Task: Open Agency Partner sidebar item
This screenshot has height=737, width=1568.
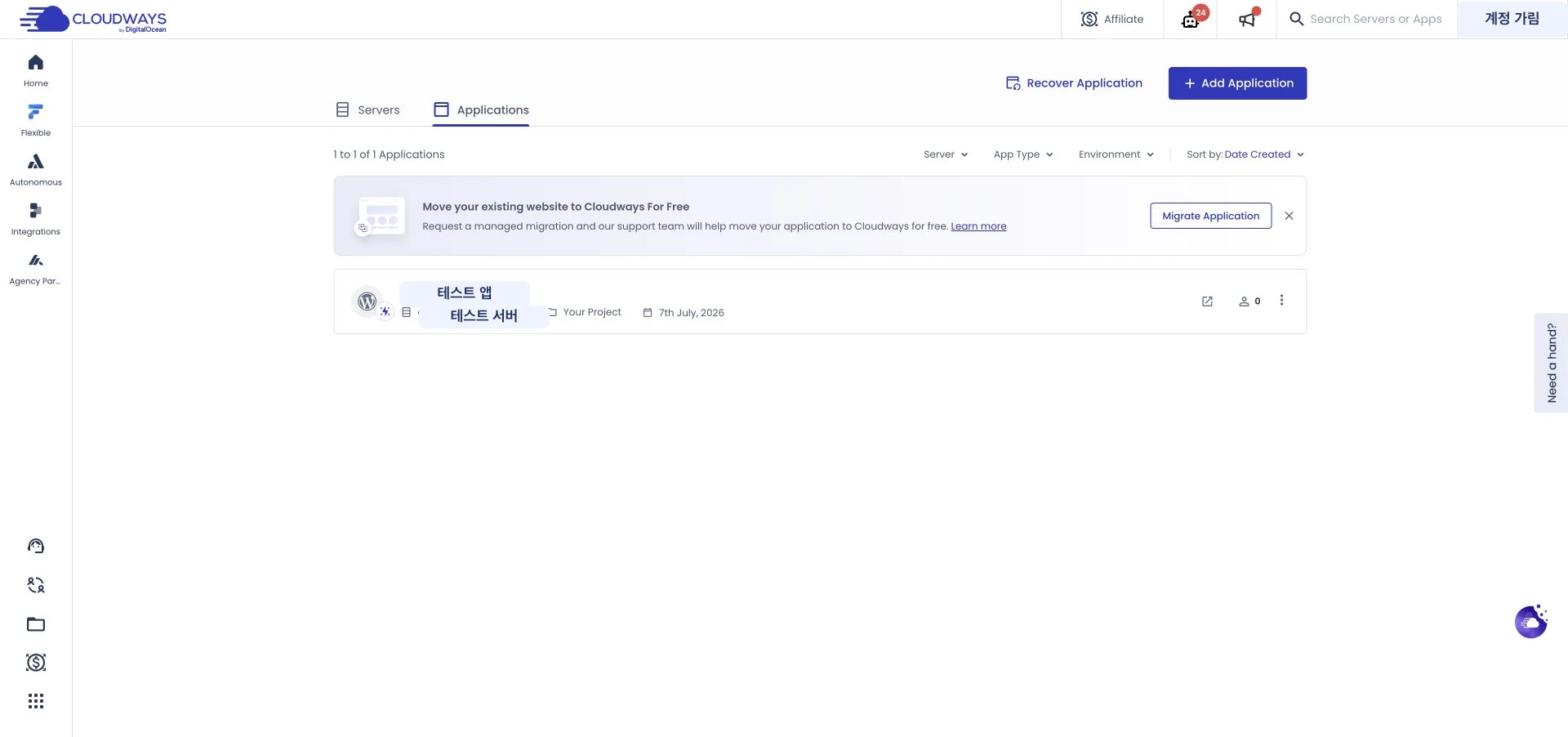Action: click(x=36, y=269)
